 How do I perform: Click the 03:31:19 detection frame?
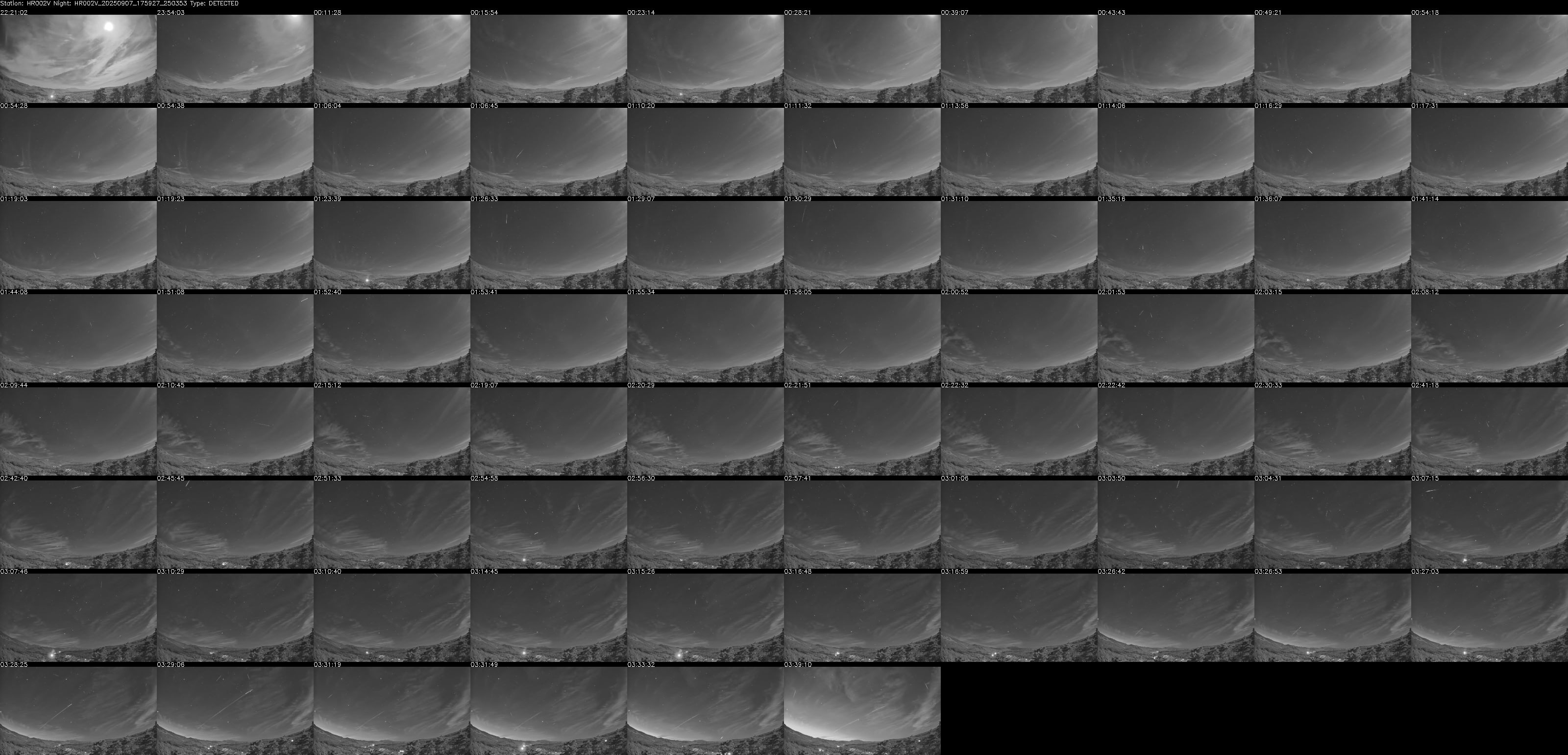(x=392, y=710)
